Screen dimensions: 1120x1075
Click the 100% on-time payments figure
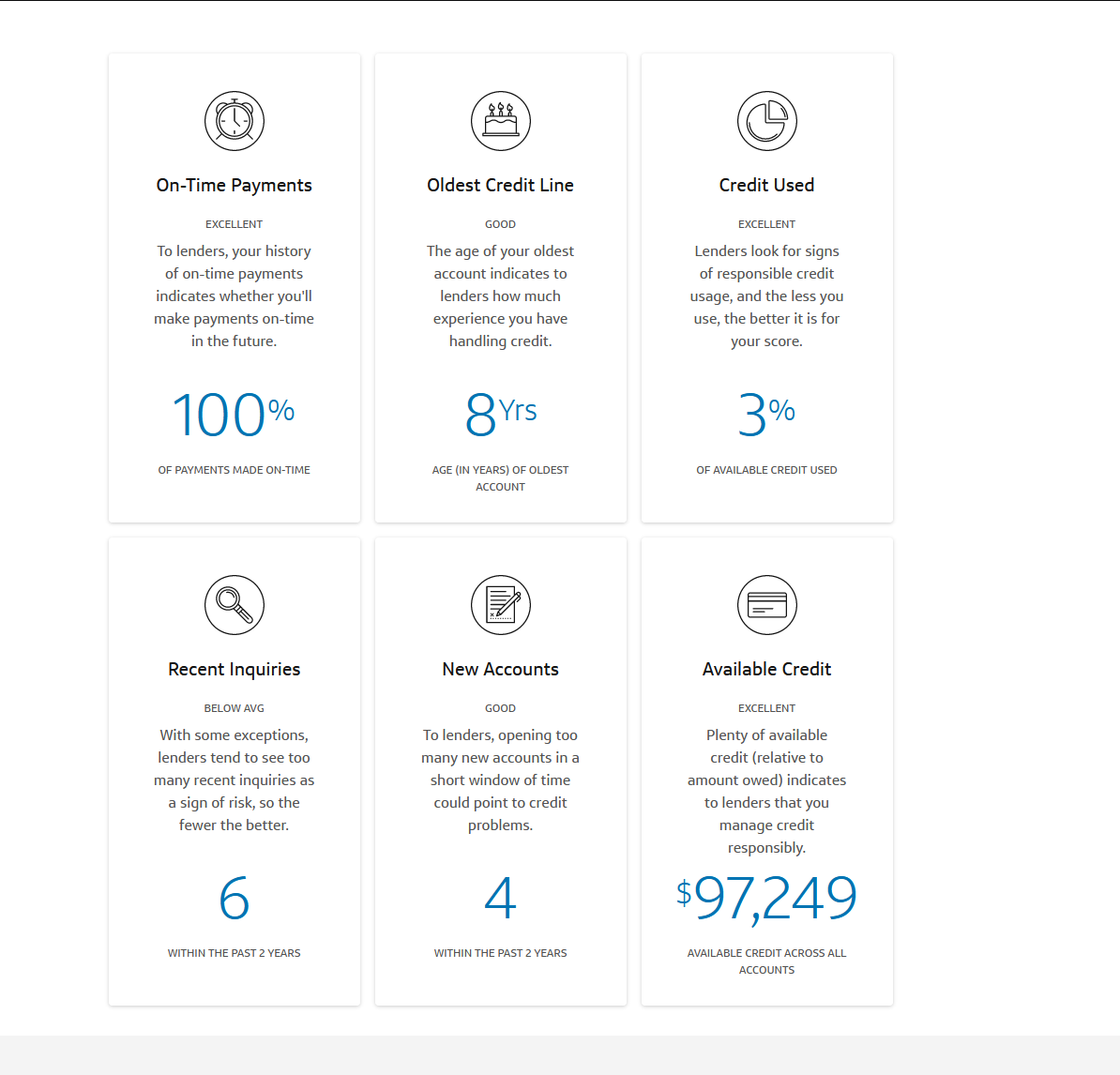(233, 415)
